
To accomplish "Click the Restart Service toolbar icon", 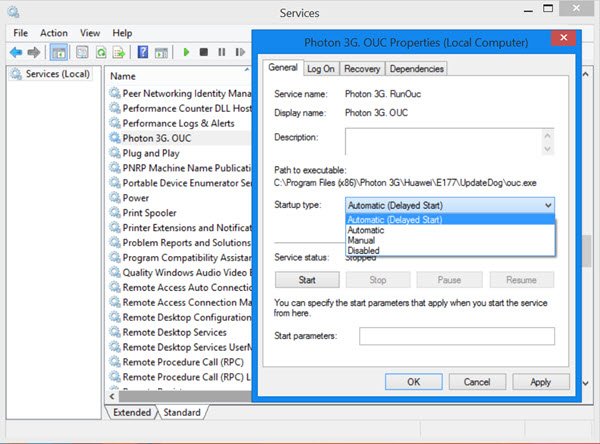I will (240, 52).
